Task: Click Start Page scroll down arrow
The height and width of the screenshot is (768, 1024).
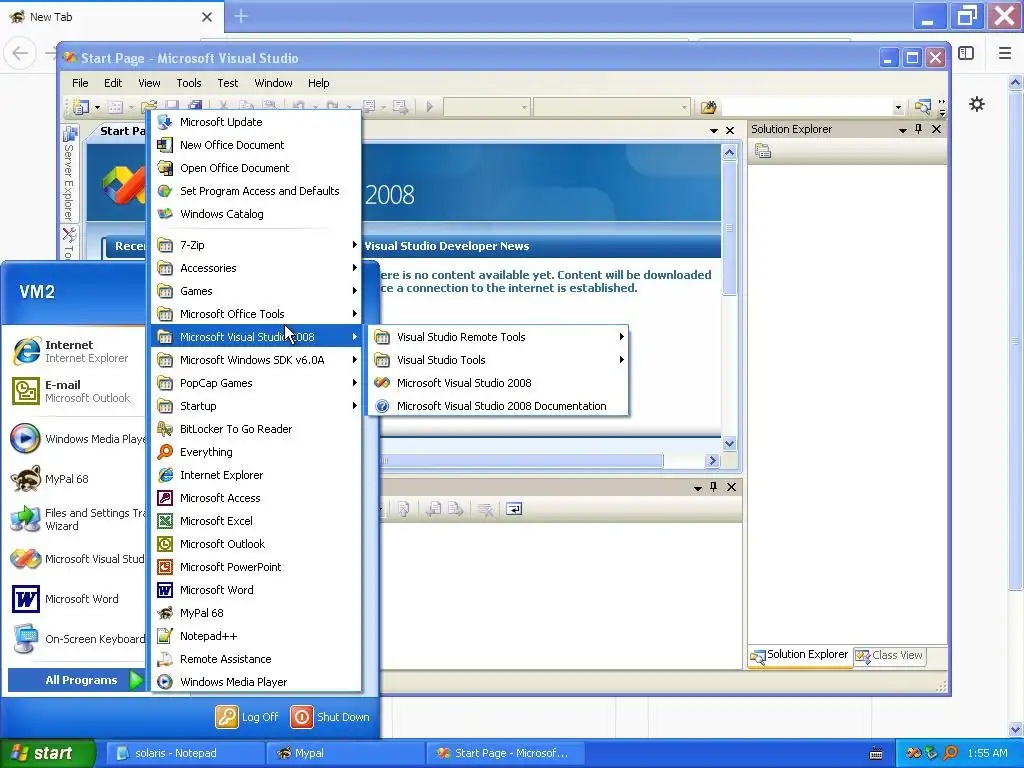Action: [x=729, y=444]
